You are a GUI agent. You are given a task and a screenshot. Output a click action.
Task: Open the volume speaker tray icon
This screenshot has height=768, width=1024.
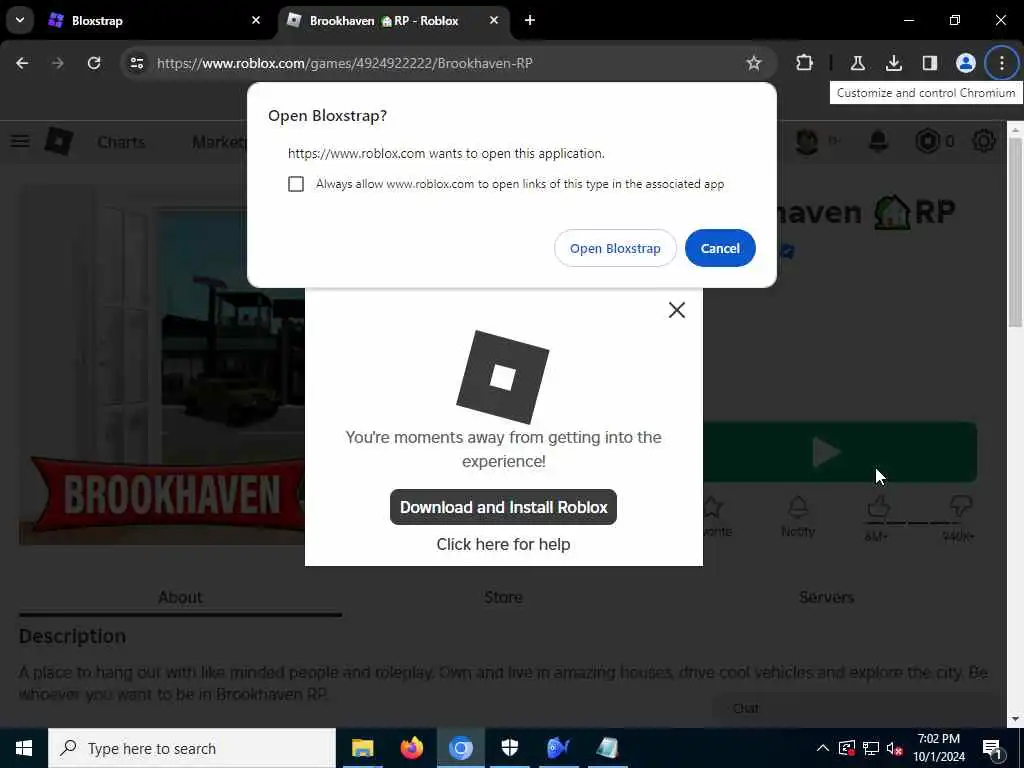coord(895,748)
